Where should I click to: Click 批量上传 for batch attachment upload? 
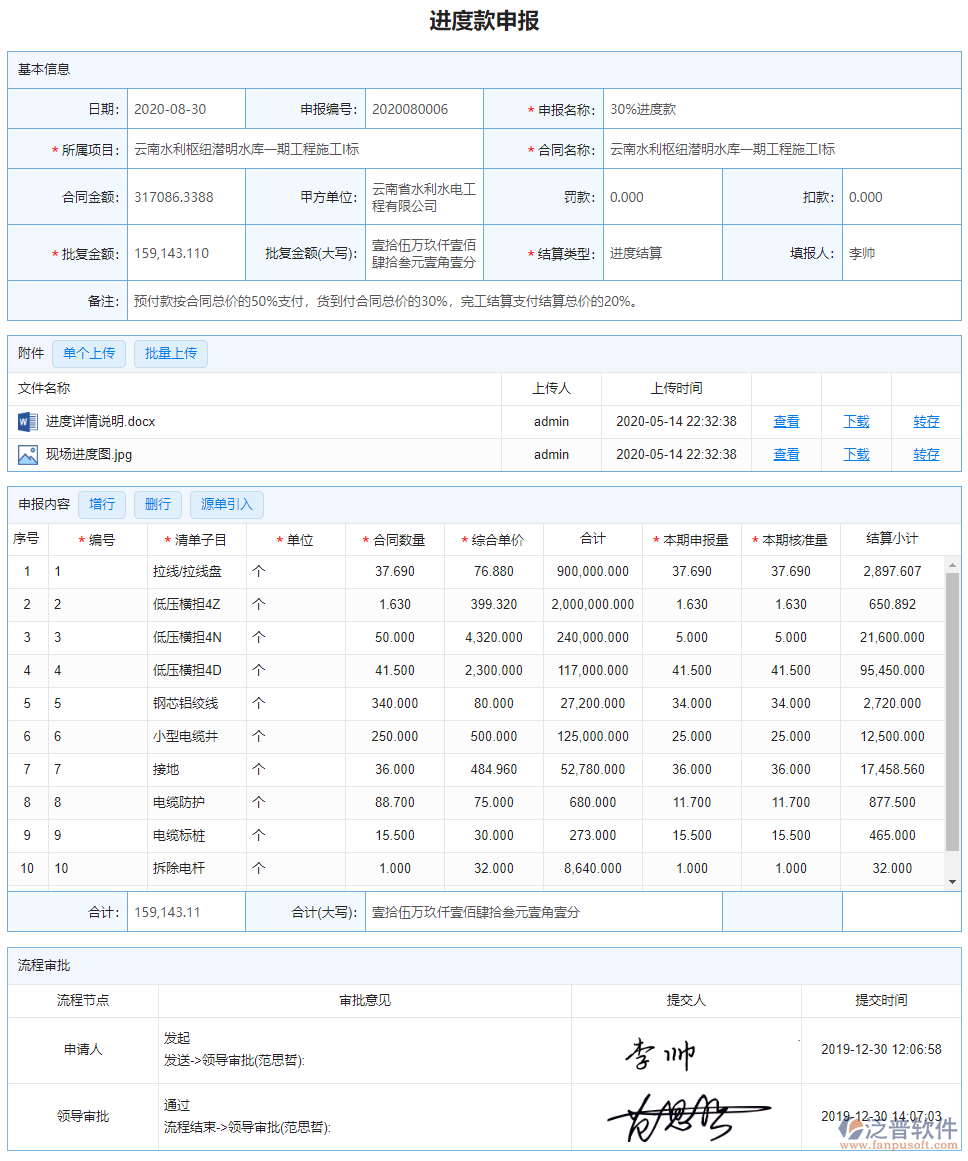pos(170,353)
